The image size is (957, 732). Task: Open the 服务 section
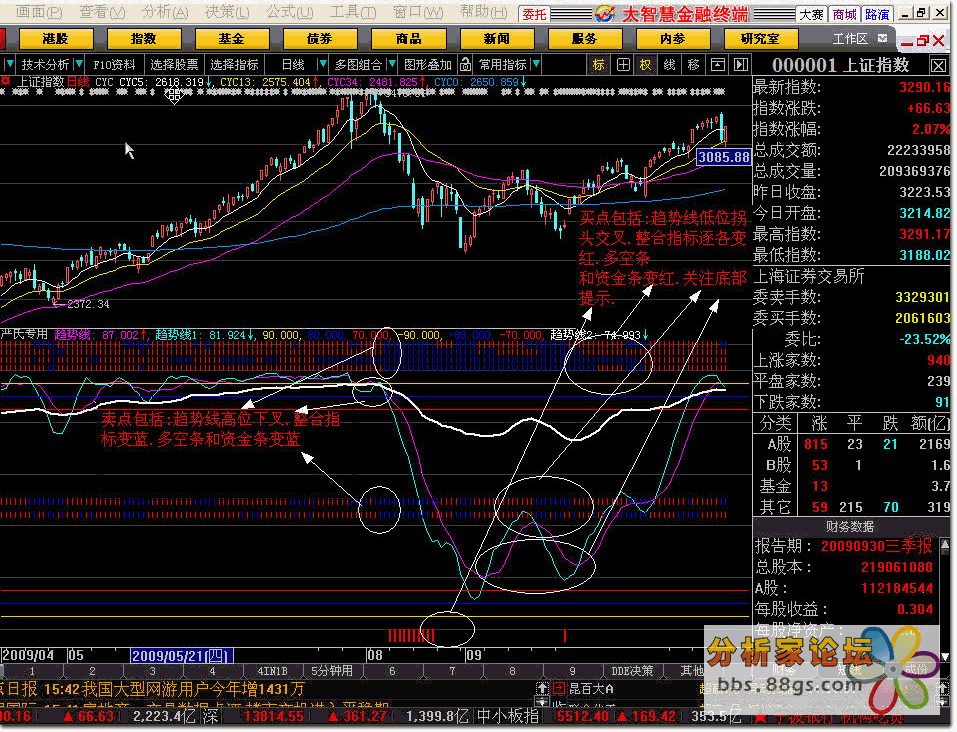pos(584,39)
